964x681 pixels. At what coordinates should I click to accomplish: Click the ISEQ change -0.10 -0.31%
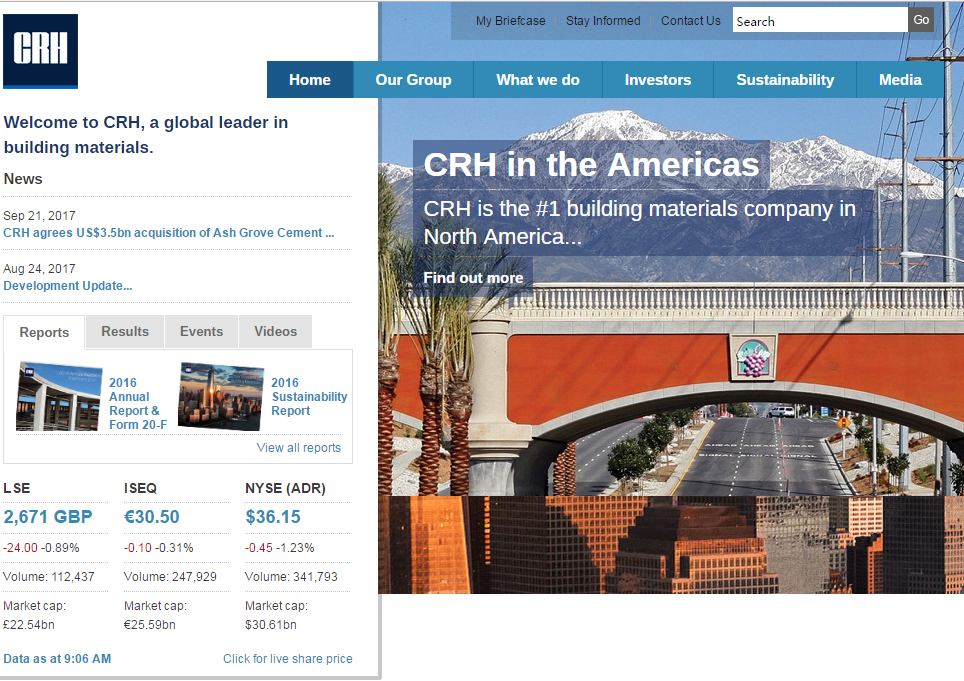click(x=159, y=548)
